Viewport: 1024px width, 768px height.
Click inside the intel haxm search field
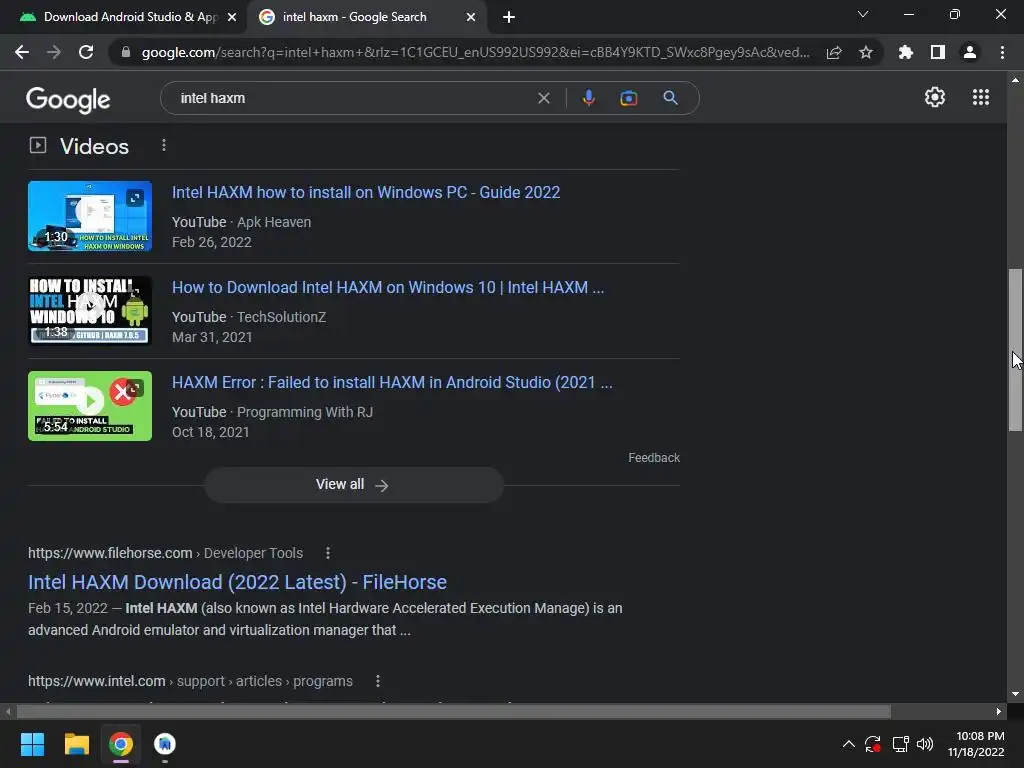353,98
